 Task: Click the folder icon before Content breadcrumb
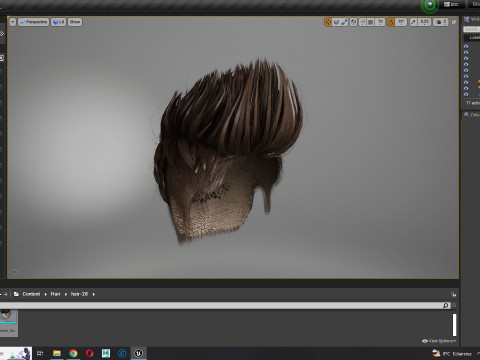(x=16, y=294)
